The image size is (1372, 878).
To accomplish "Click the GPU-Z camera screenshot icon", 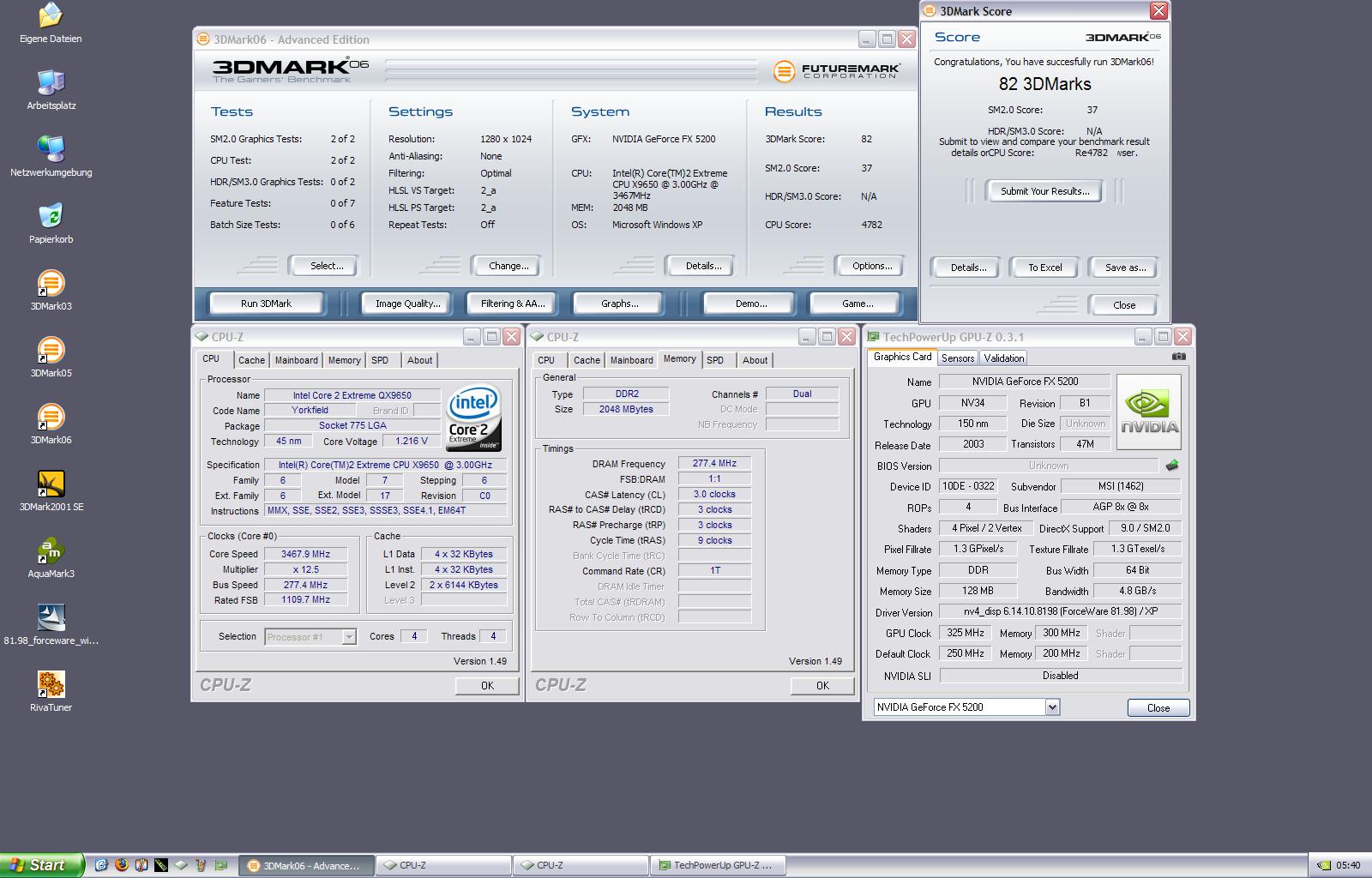I will coord(1179,357).
